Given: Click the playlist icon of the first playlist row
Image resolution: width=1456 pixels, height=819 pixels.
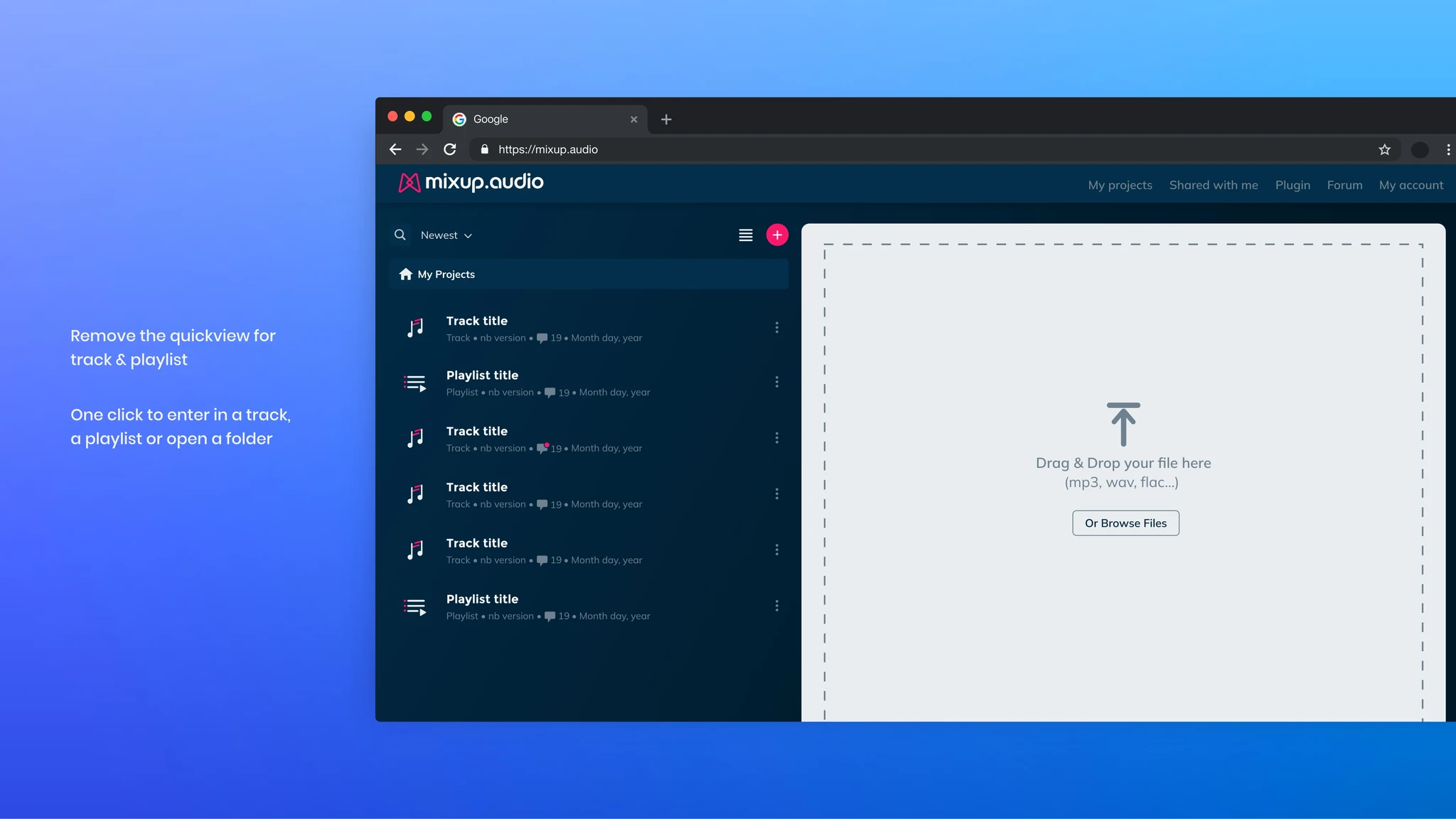Looking at the screenshot, I should pyautogui.click(x=415, y=383).
